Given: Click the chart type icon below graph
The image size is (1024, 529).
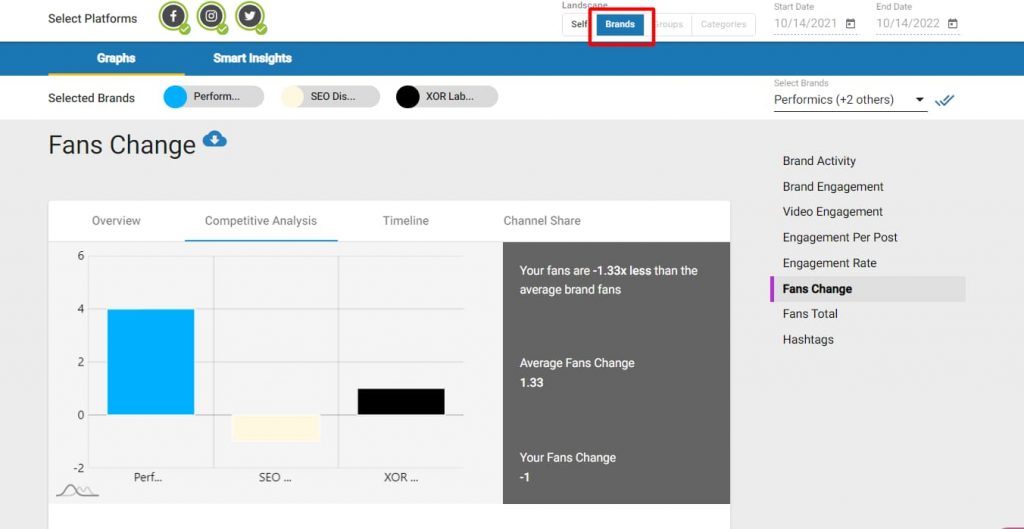Looking at the screenshot, I should point(77,490).
